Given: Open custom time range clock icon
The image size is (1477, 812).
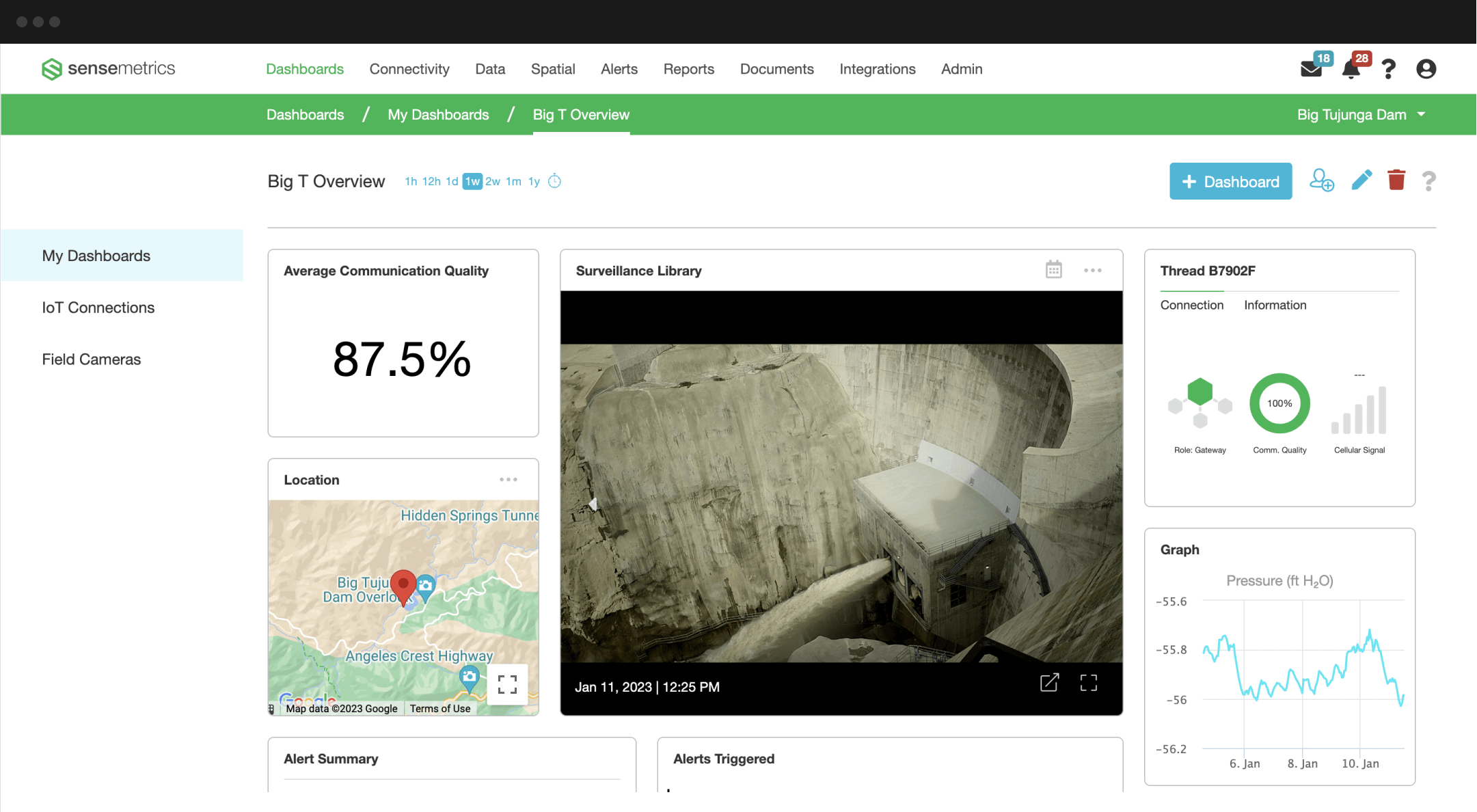Looking at the screenshot, I should pyautogui.click(x=555, y=181).
